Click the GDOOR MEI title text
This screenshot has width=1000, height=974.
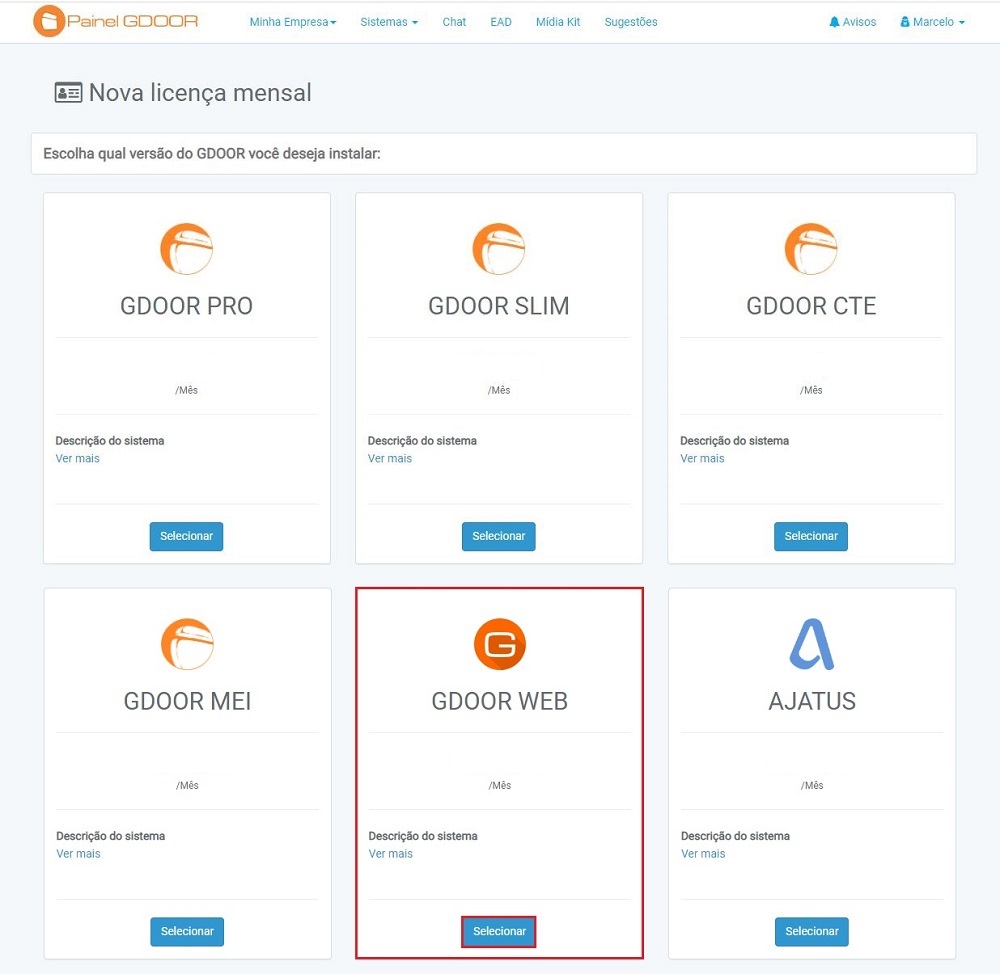pyautogui.click(x=188, y=702)
